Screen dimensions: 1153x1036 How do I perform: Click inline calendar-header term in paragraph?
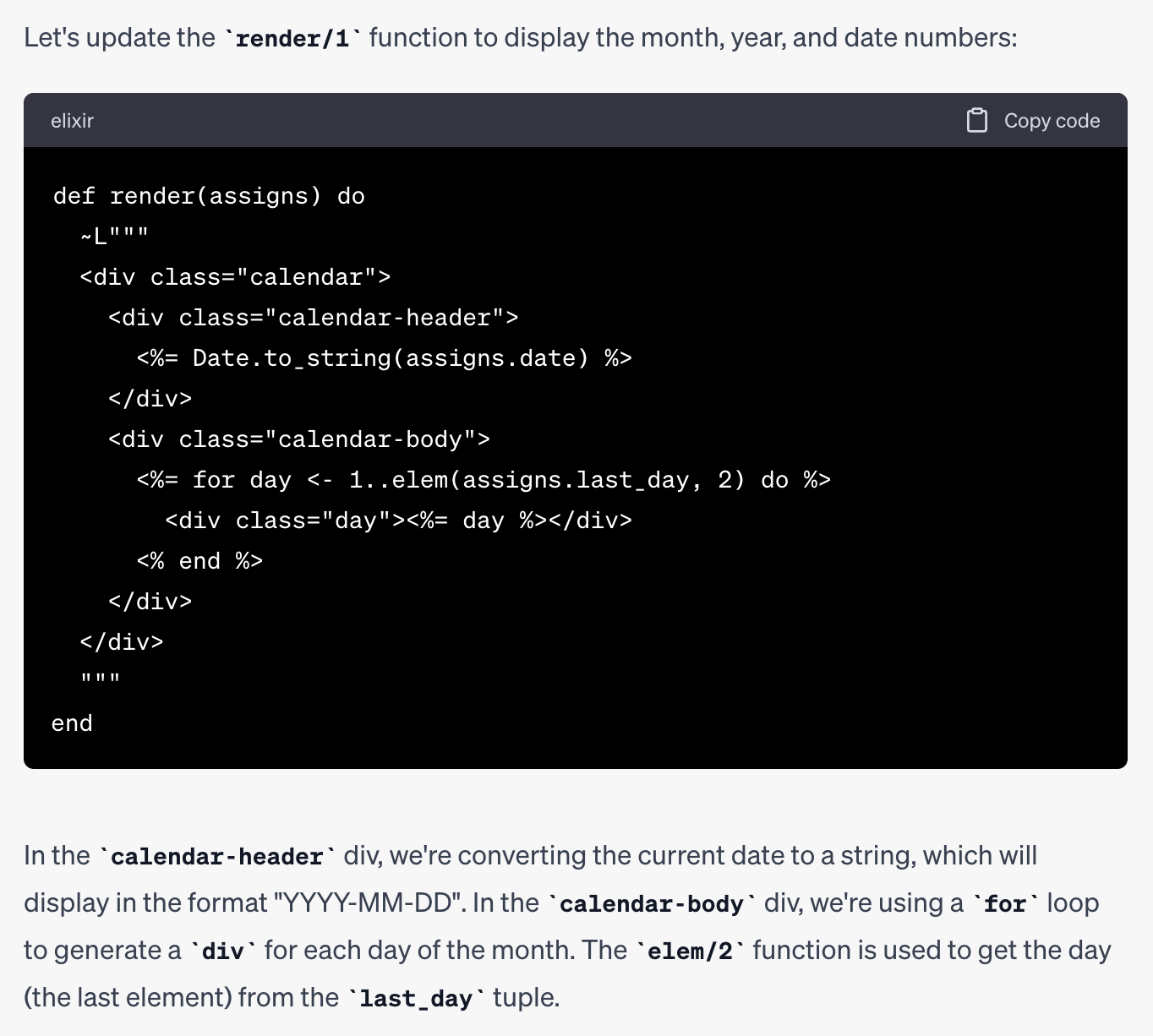point(217,857)
